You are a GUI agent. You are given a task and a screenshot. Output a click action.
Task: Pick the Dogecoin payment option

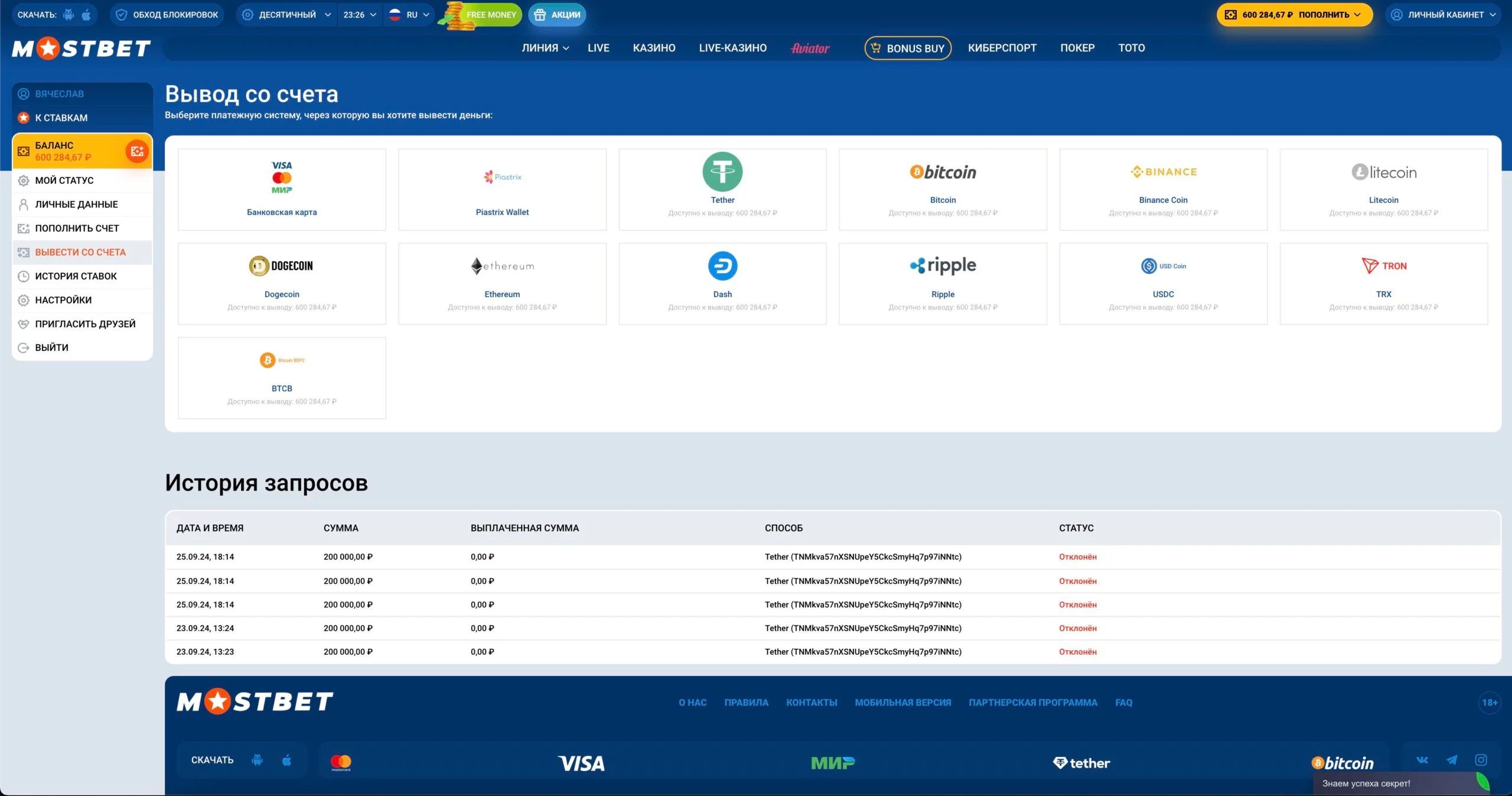coord(282,282)
